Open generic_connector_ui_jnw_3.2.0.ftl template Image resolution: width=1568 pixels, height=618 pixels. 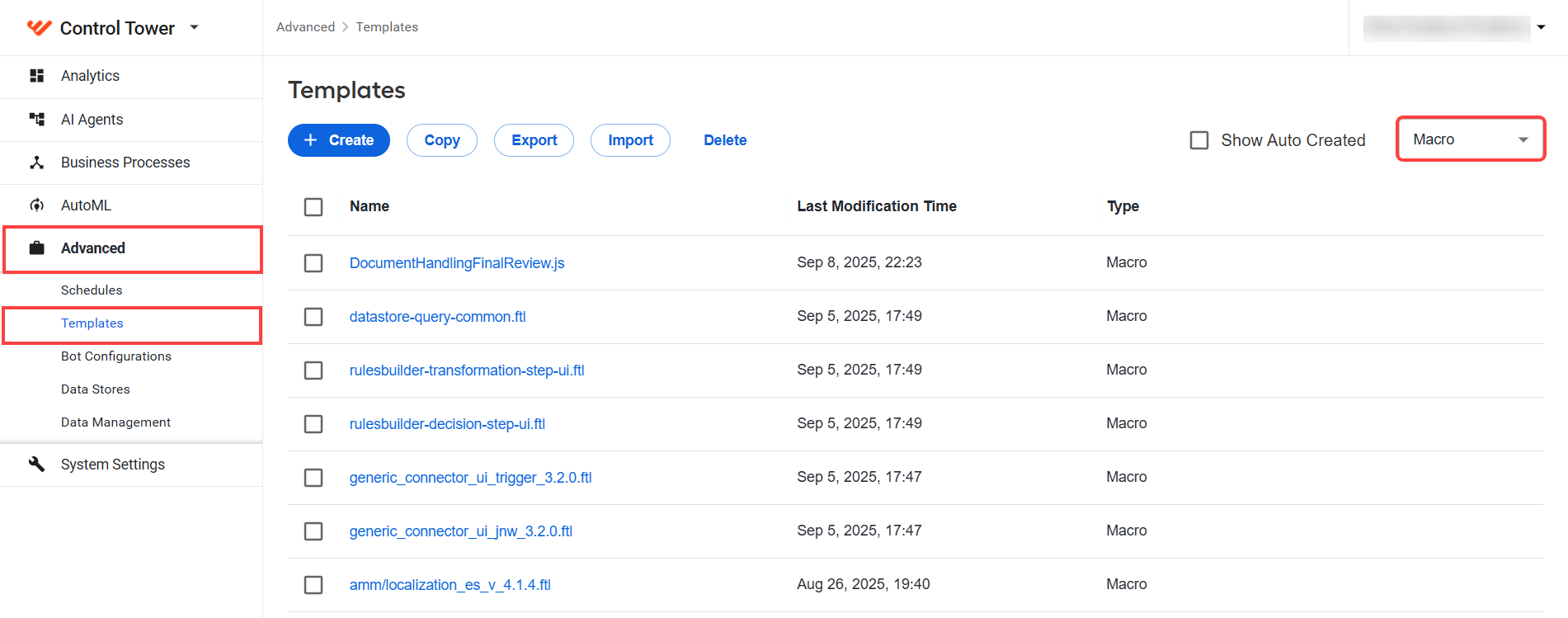tap(461, 531)
